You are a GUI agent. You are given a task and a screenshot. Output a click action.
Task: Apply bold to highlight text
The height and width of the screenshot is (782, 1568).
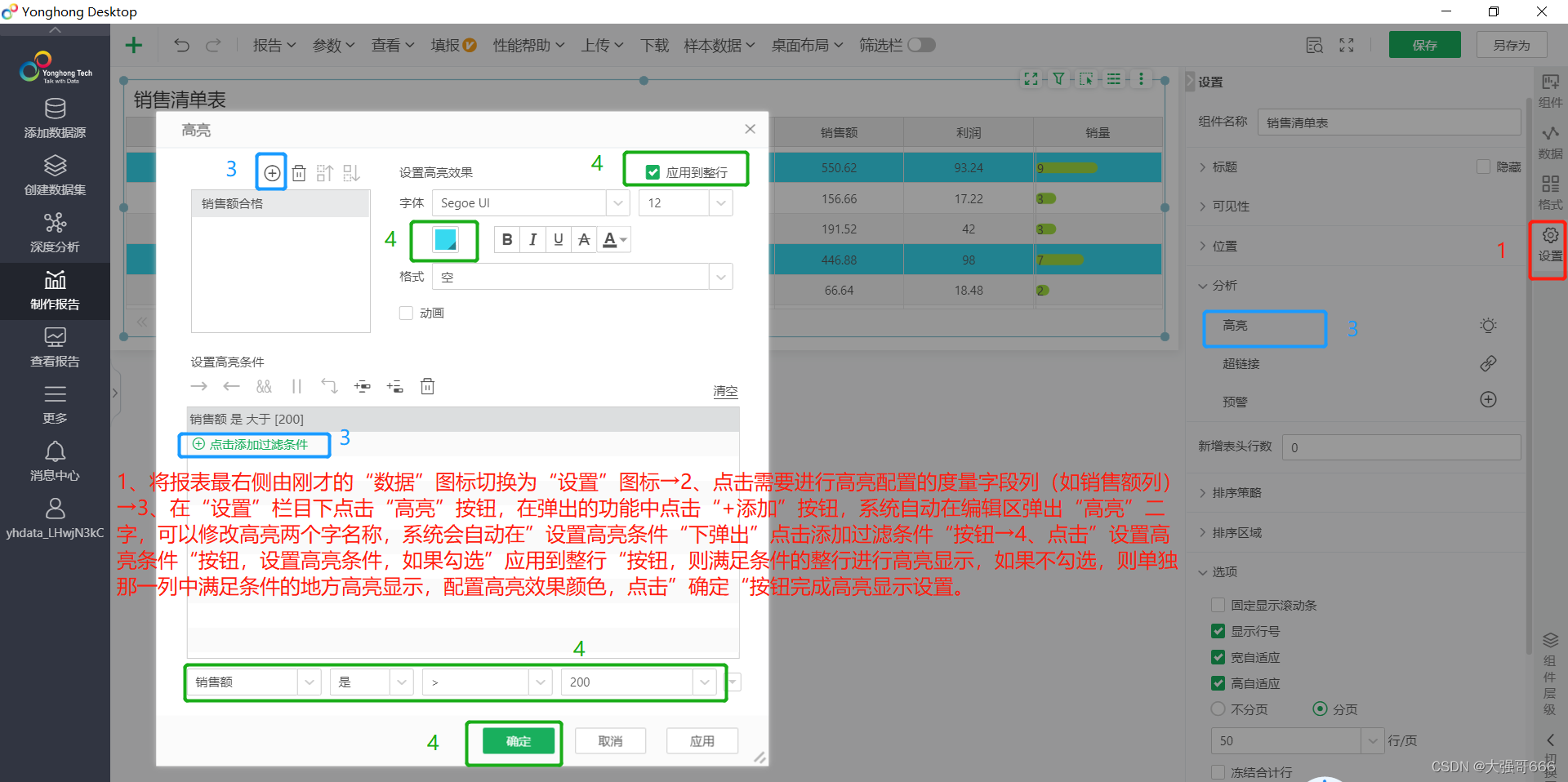tap(507, 239)
